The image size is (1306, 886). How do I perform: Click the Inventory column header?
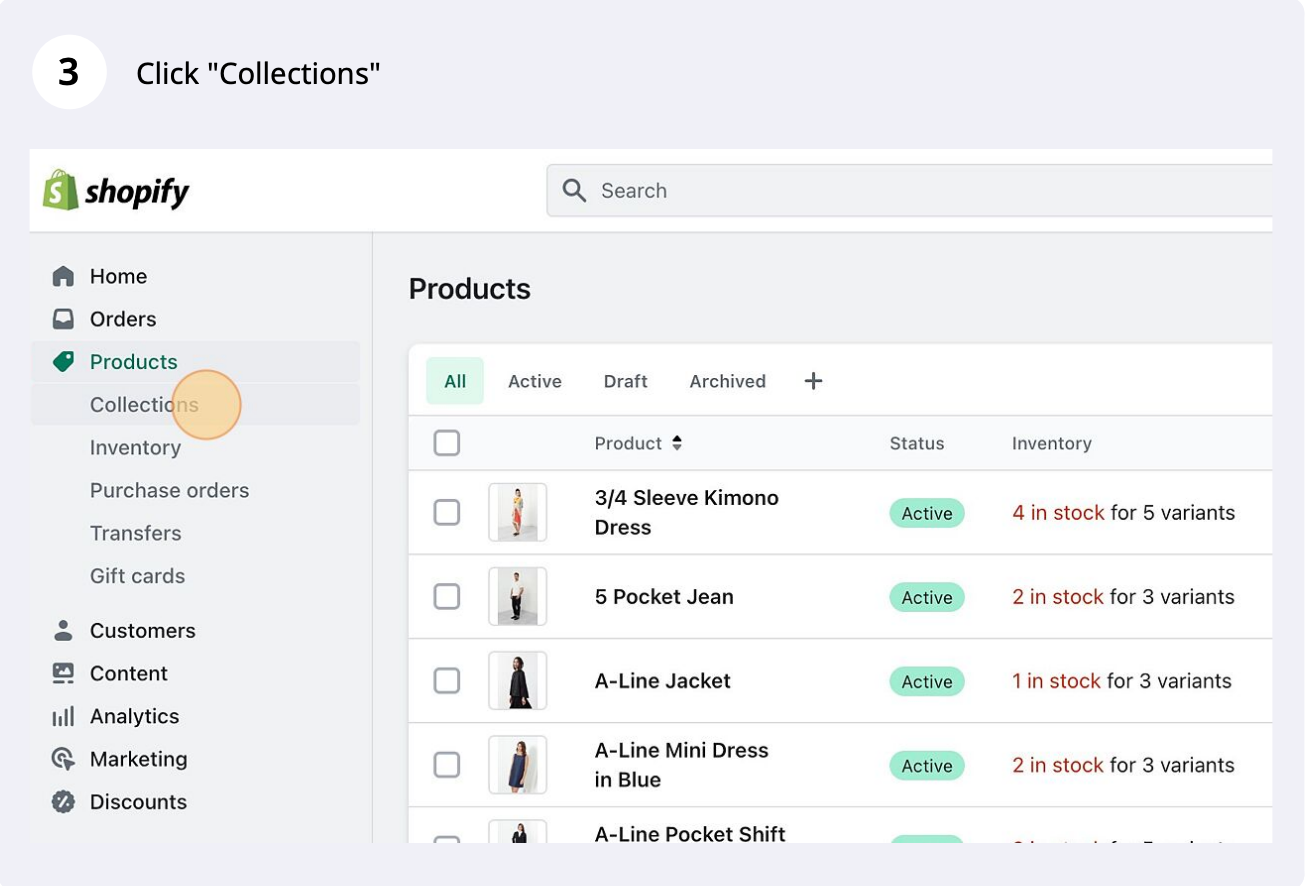1052,443
